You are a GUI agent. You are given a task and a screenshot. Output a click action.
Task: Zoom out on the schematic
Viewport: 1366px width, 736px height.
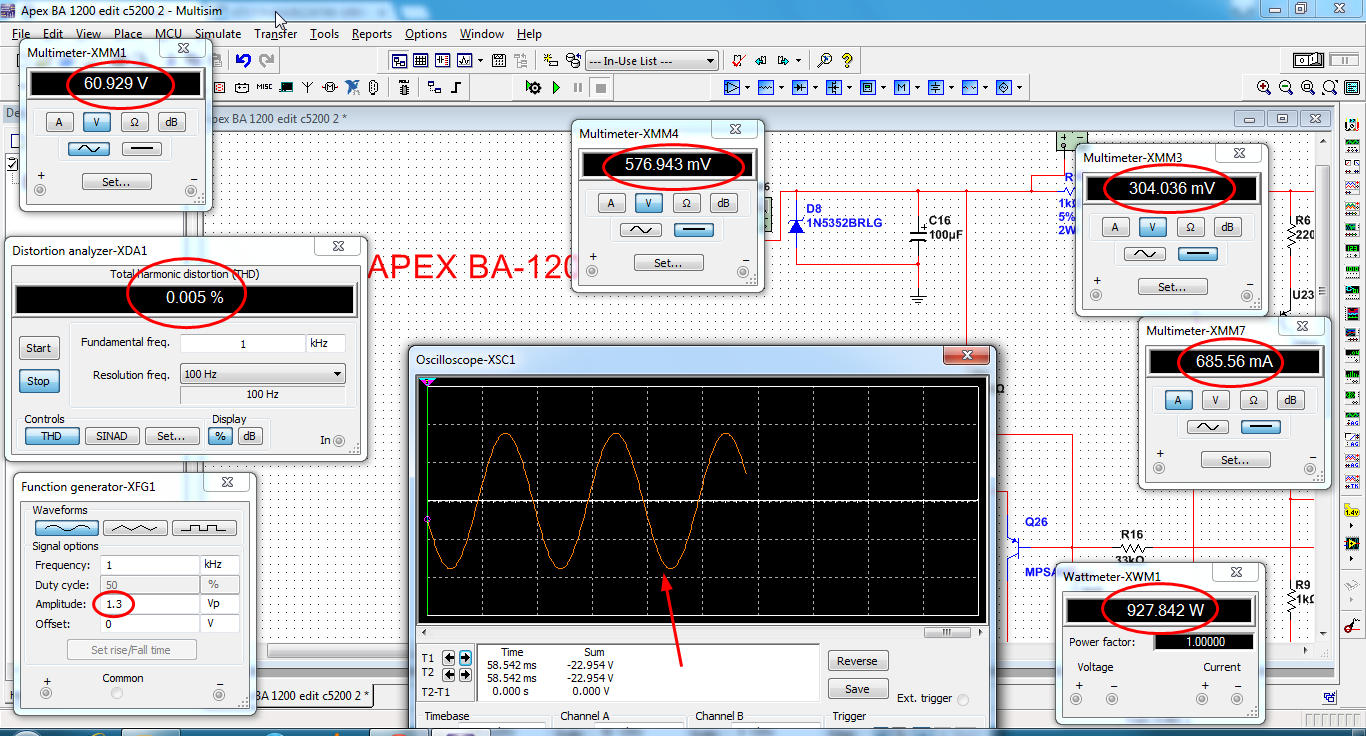coord(1286,87)
